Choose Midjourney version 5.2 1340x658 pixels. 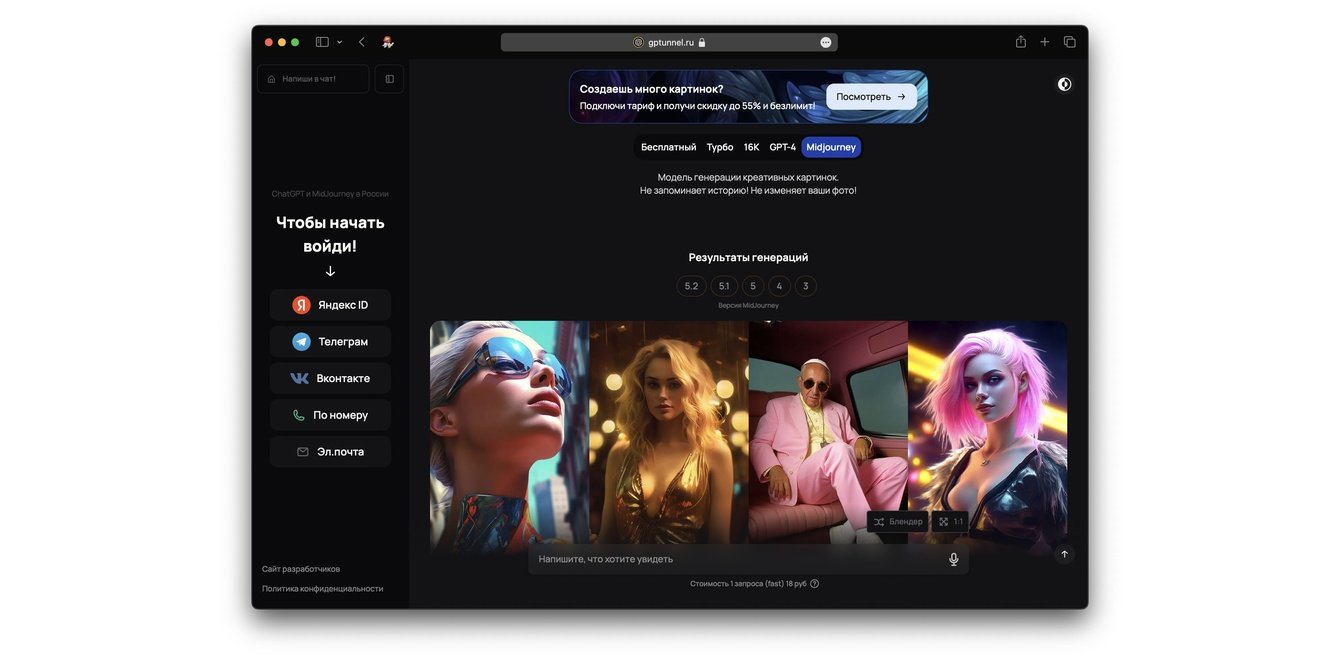pos(691,286)
